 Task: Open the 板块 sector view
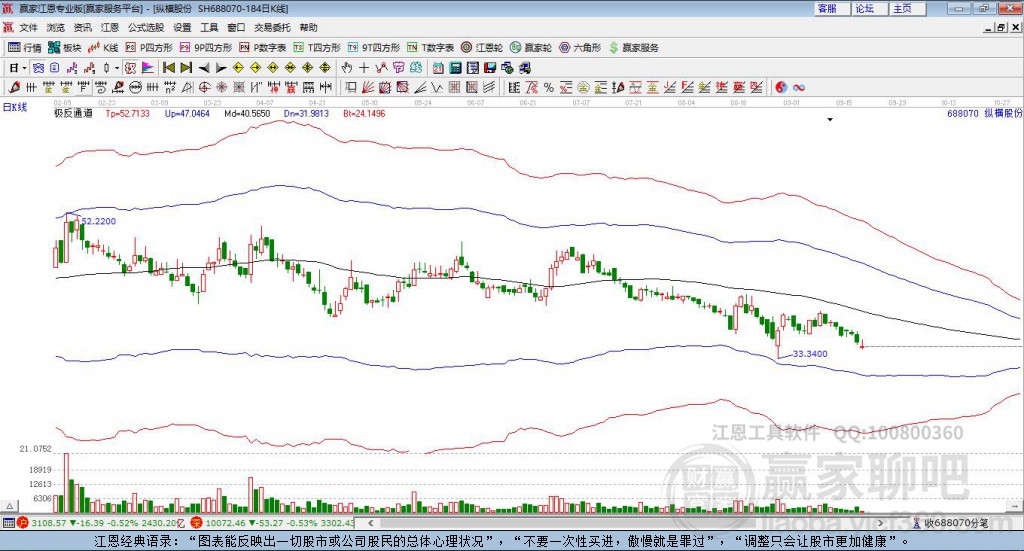pyautogui.click(x=65, y=47)
